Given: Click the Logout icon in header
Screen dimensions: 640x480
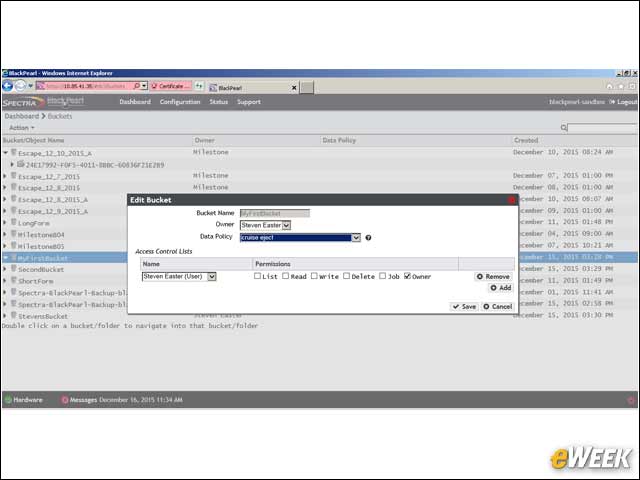Looking at the screenshot, I should pyautogui.click(x=612, y=102).
